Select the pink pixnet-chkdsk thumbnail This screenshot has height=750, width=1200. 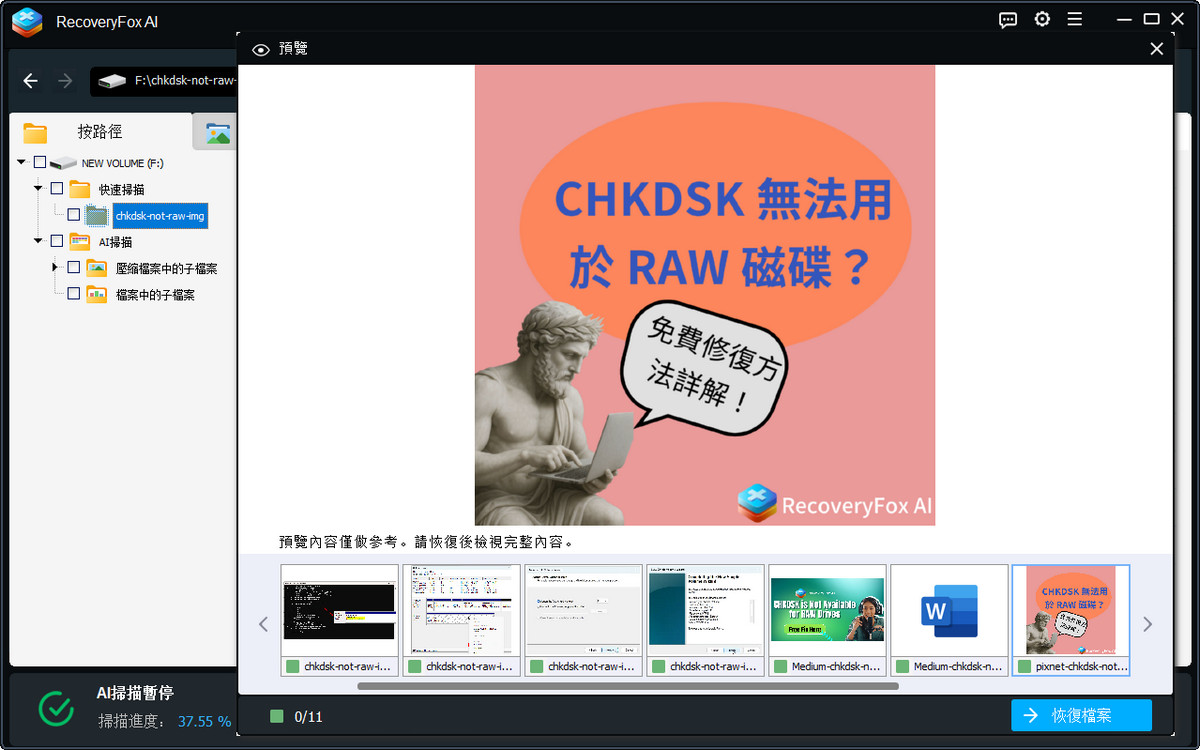click(x=1072, y=610)
